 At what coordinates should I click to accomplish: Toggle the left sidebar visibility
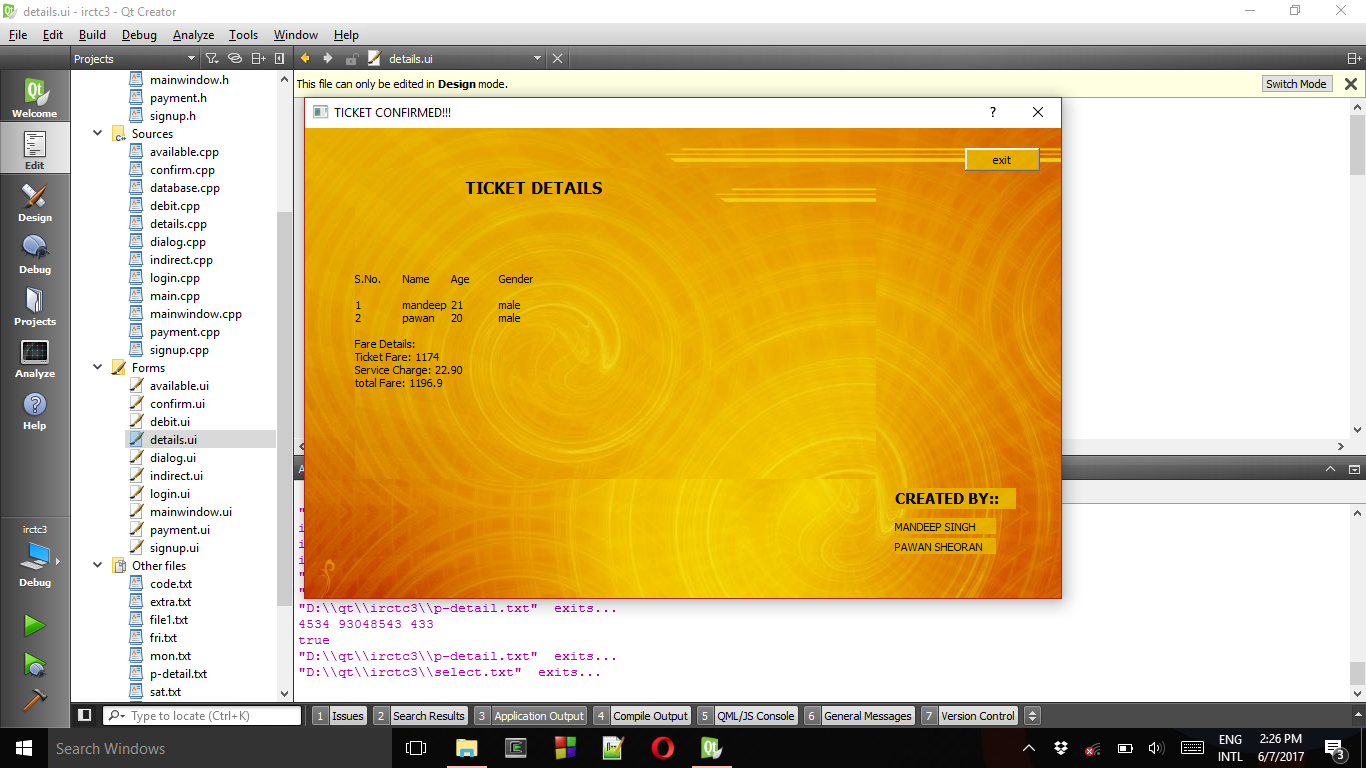coord(85,715)
